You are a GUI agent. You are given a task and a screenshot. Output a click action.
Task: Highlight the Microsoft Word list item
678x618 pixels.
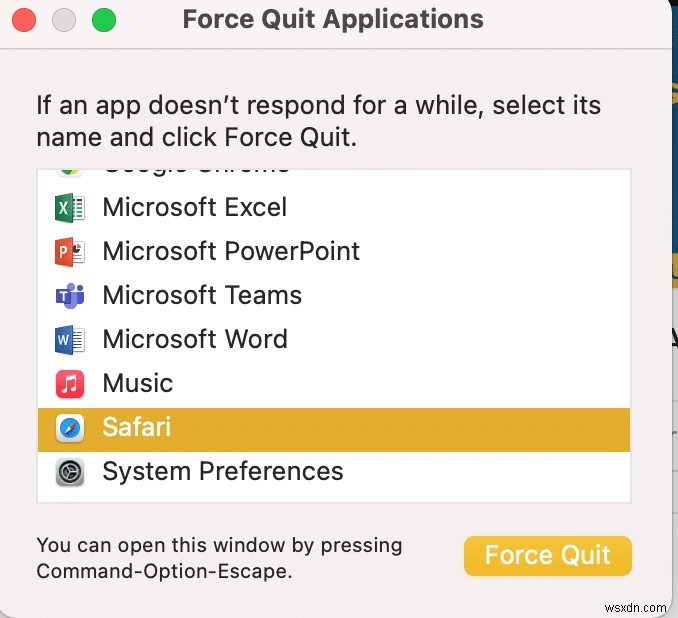tap(195, 340)
